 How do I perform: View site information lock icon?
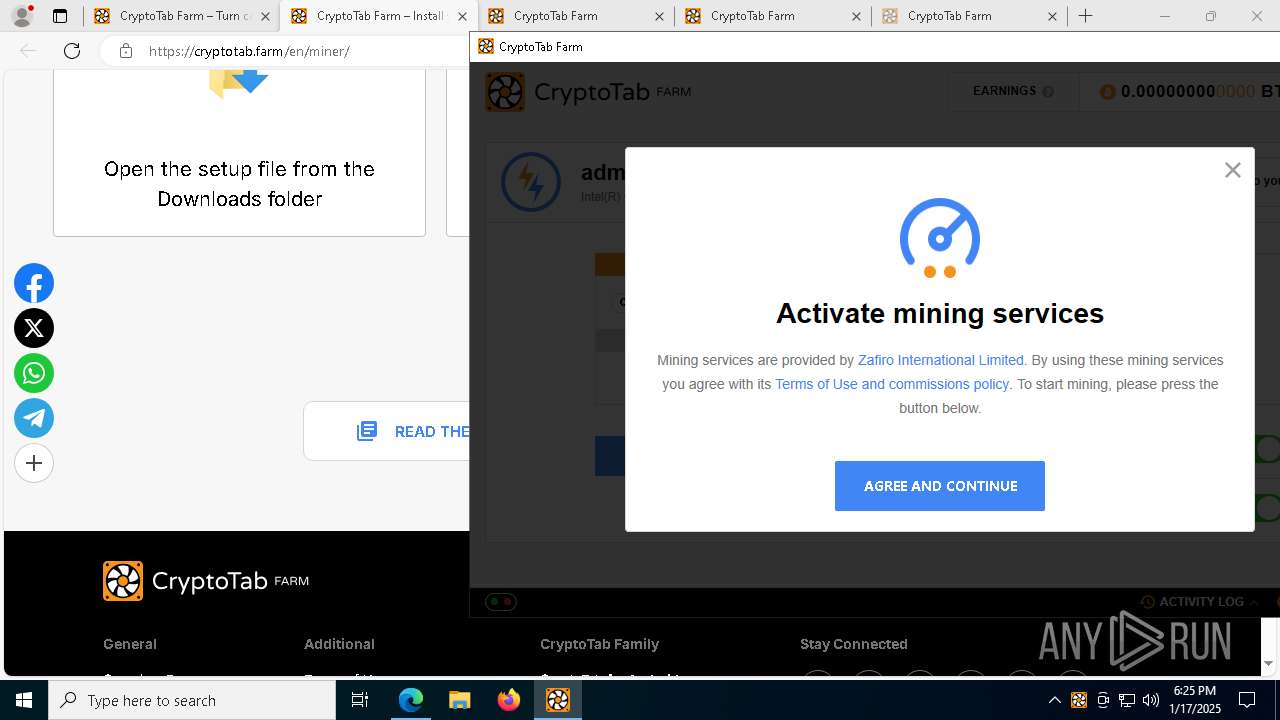[125, 51]
